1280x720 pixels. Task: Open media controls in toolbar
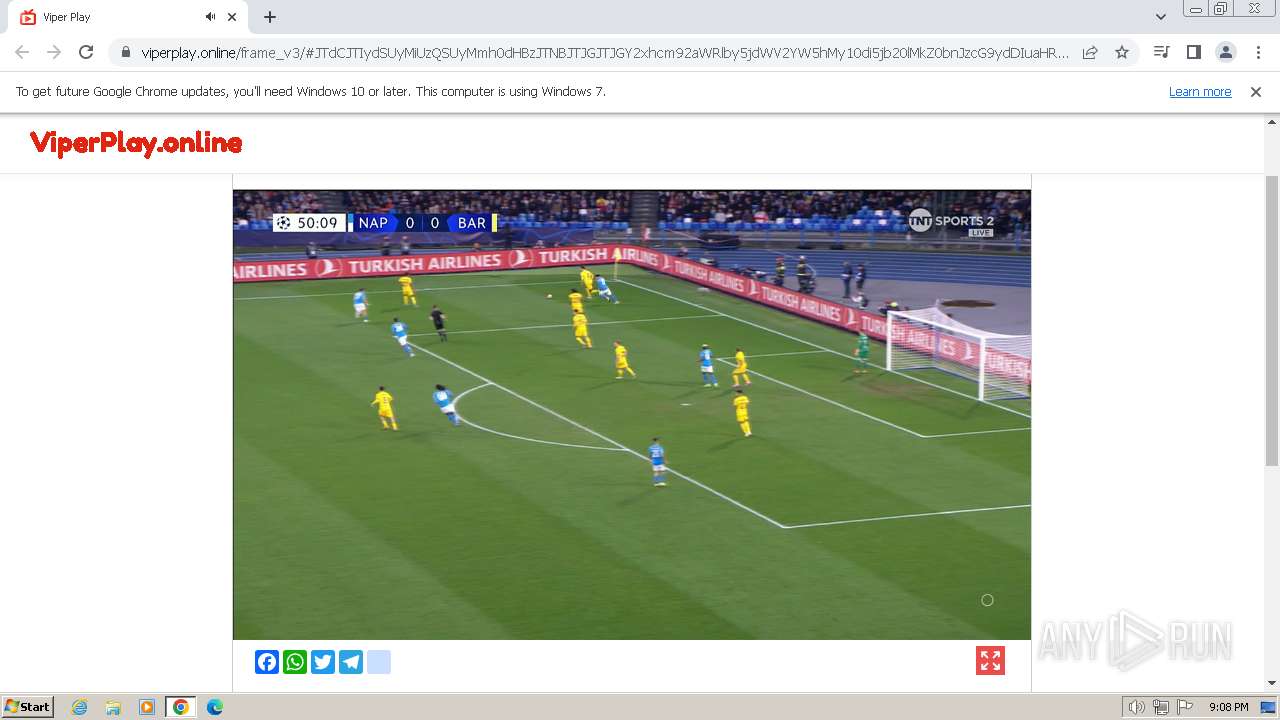[x=1161, y=52]
